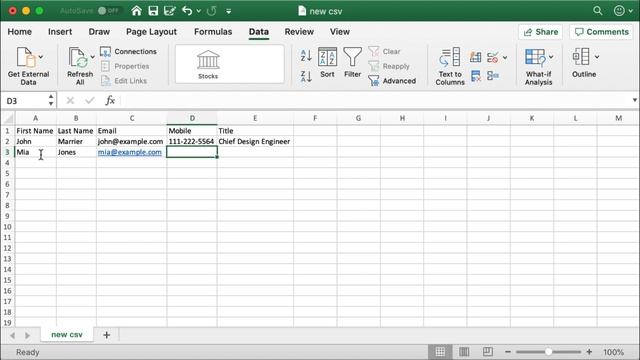The height and width of the screenshot is (360, 640).
Task: Click the Undo arrow icon
Action: [187, 11]
